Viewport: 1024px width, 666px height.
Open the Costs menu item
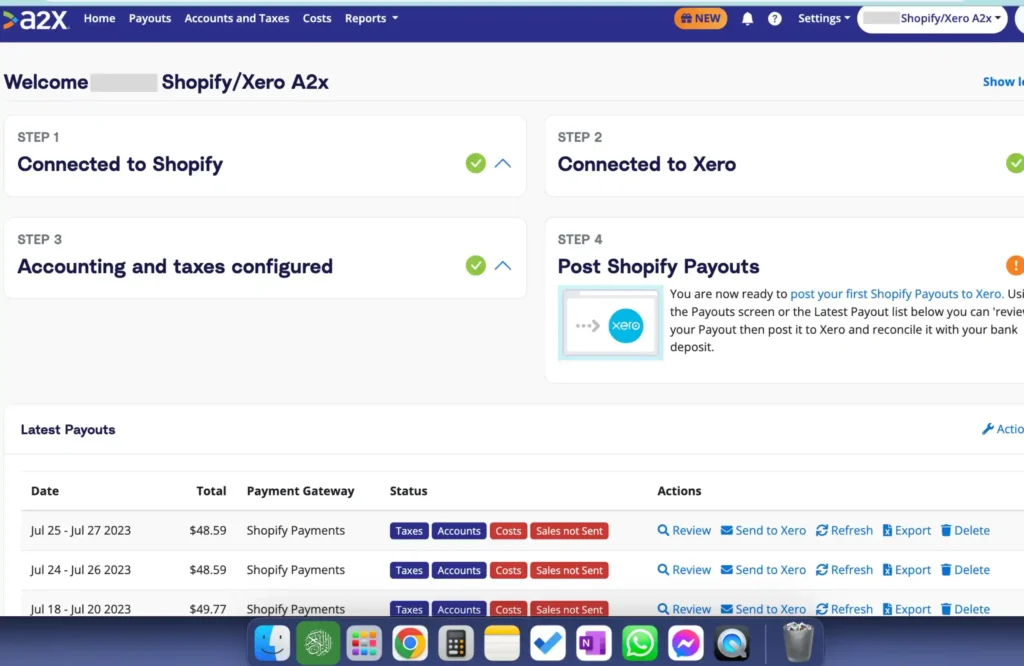click(317, 18)
